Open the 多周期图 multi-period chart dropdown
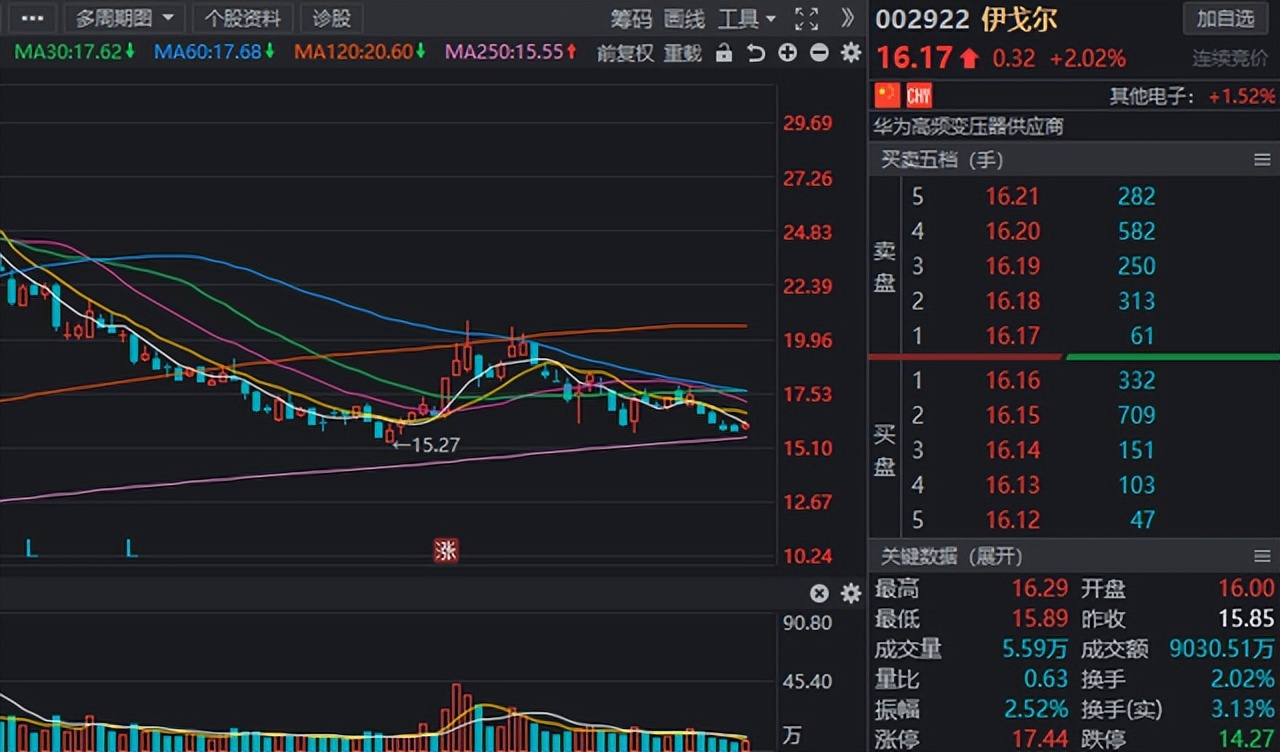 point(125,18)
